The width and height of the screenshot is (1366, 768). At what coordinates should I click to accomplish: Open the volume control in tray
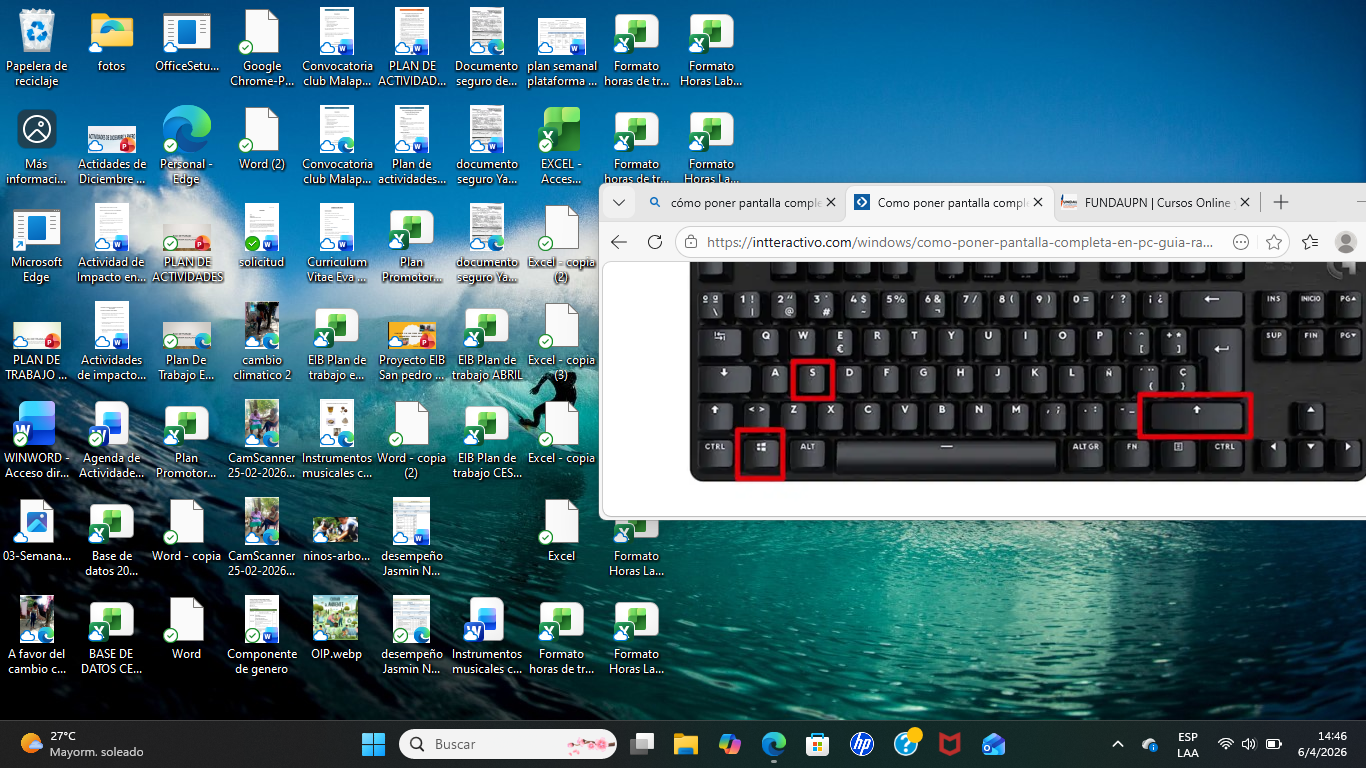click(x=1249, y=744)
